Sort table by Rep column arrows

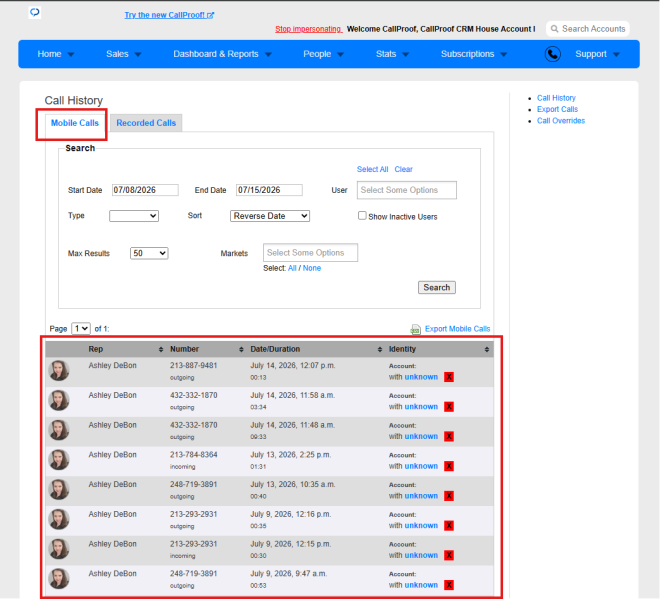161,349
